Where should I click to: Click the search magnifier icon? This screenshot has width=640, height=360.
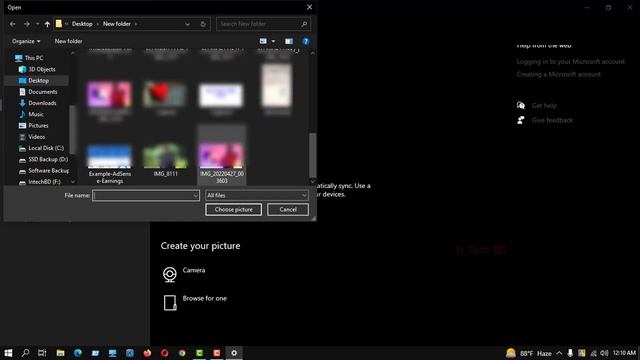[x=304, y=24]
